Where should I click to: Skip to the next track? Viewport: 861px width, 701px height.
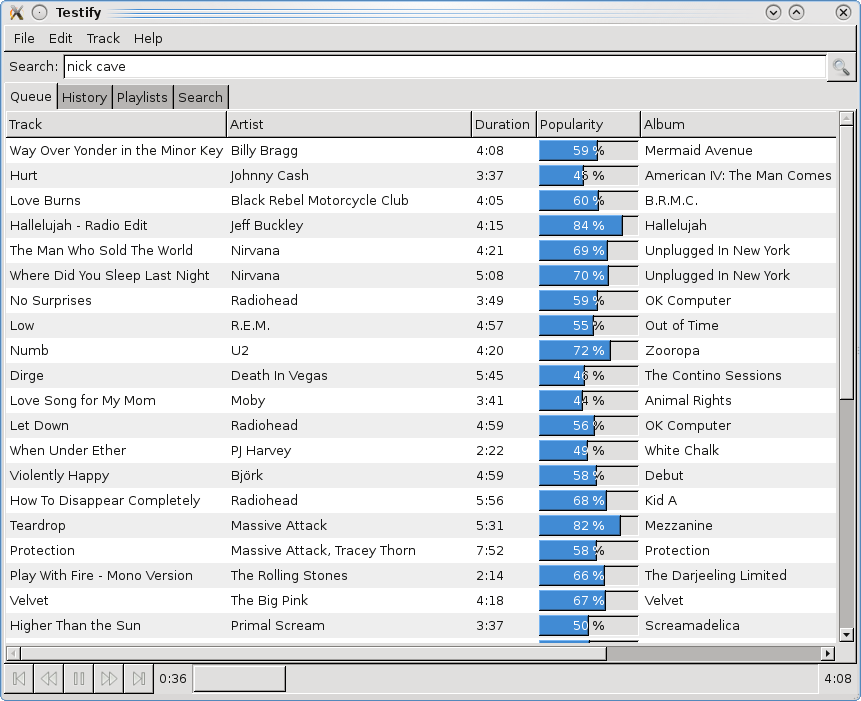point(139,679)
